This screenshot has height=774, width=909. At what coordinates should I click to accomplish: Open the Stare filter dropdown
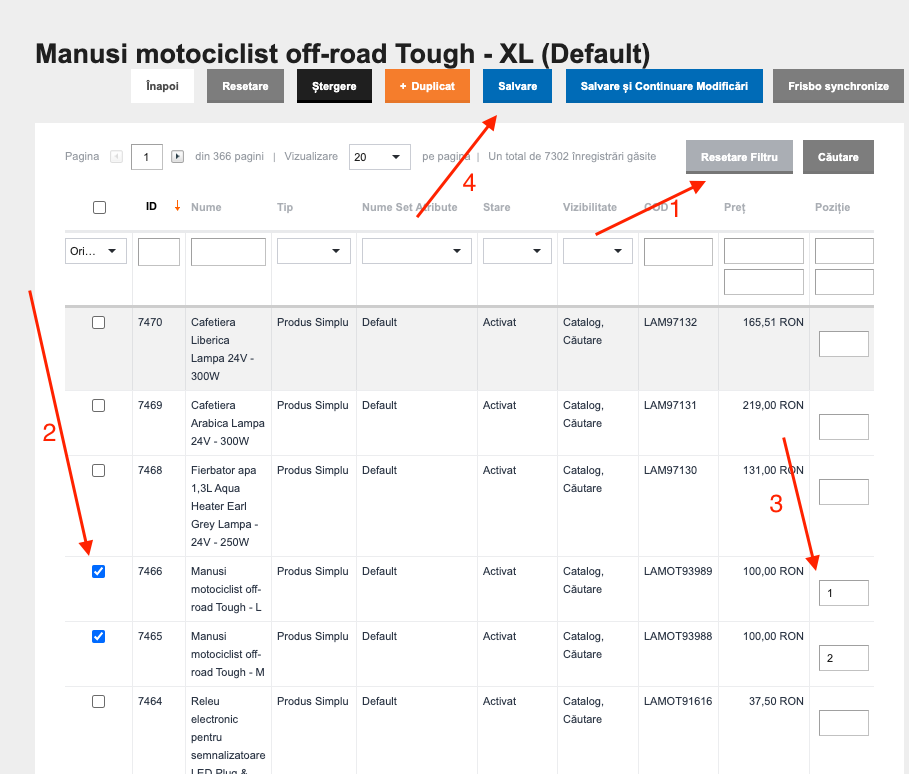(x=517, y=251)
